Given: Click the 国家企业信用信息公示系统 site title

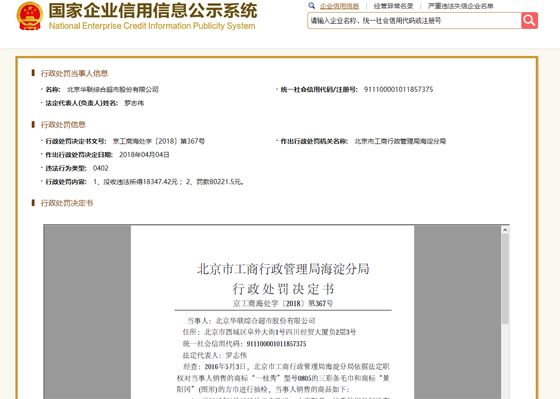Looking at the screenshot, I should (153, 10).
